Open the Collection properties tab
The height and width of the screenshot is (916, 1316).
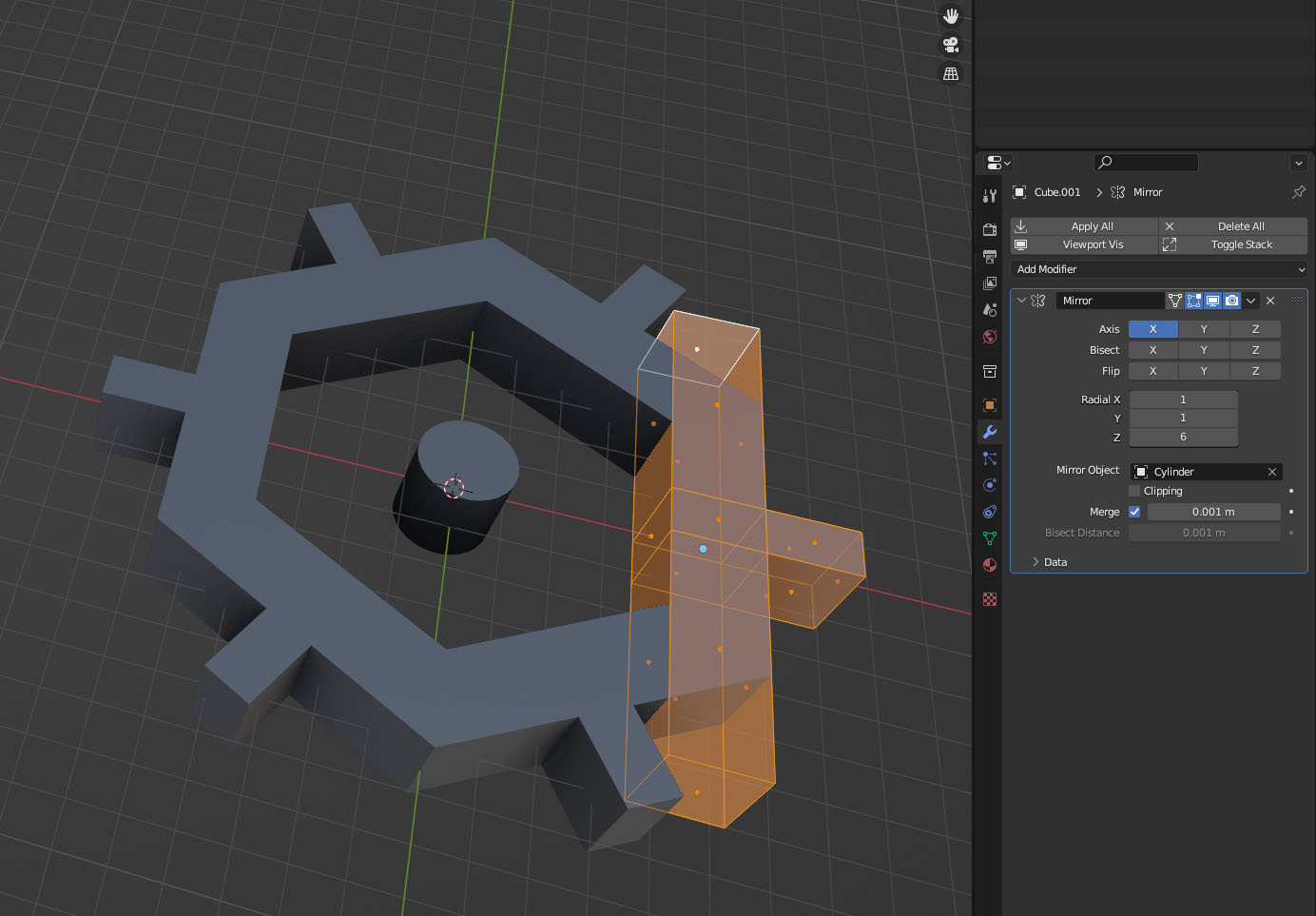(x=990, y=371)
